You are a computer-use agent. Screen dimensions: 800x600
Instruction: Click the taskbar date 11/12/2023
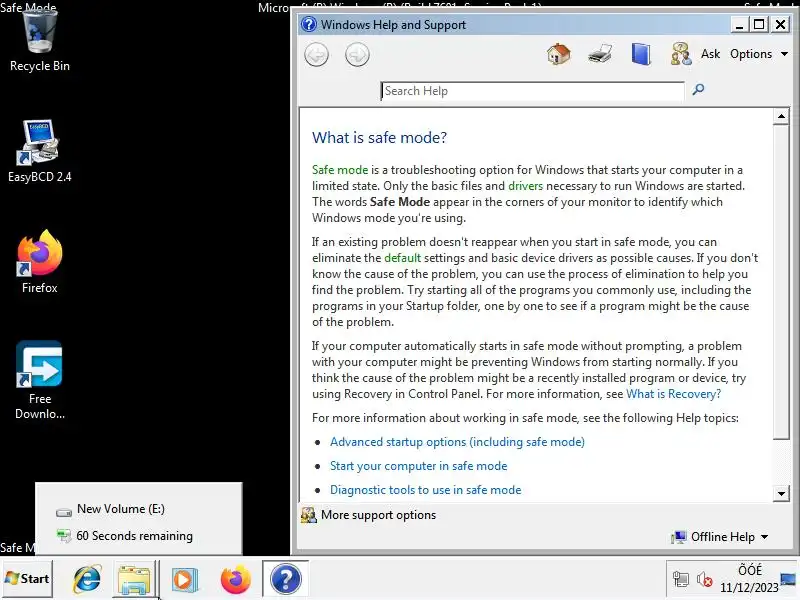point(749,588)
